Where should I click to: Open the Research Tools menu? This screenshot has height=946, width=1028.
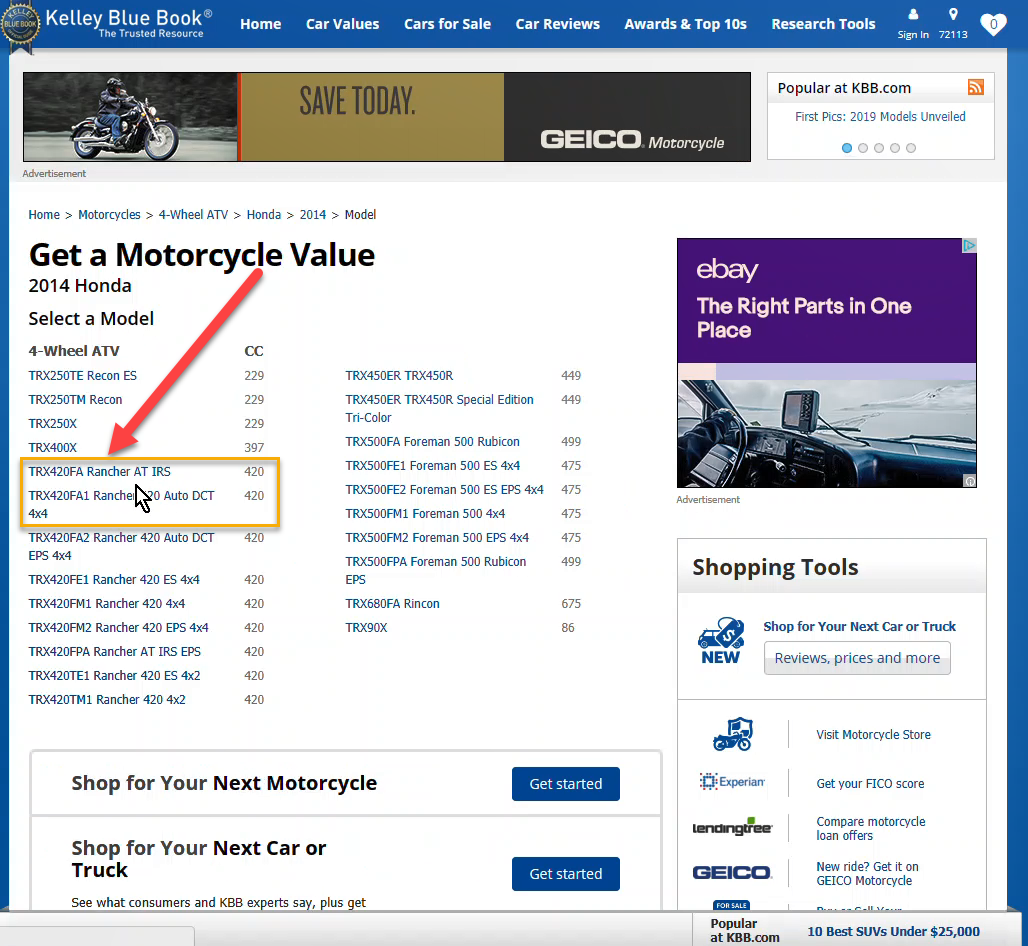(x=823, y=24)
